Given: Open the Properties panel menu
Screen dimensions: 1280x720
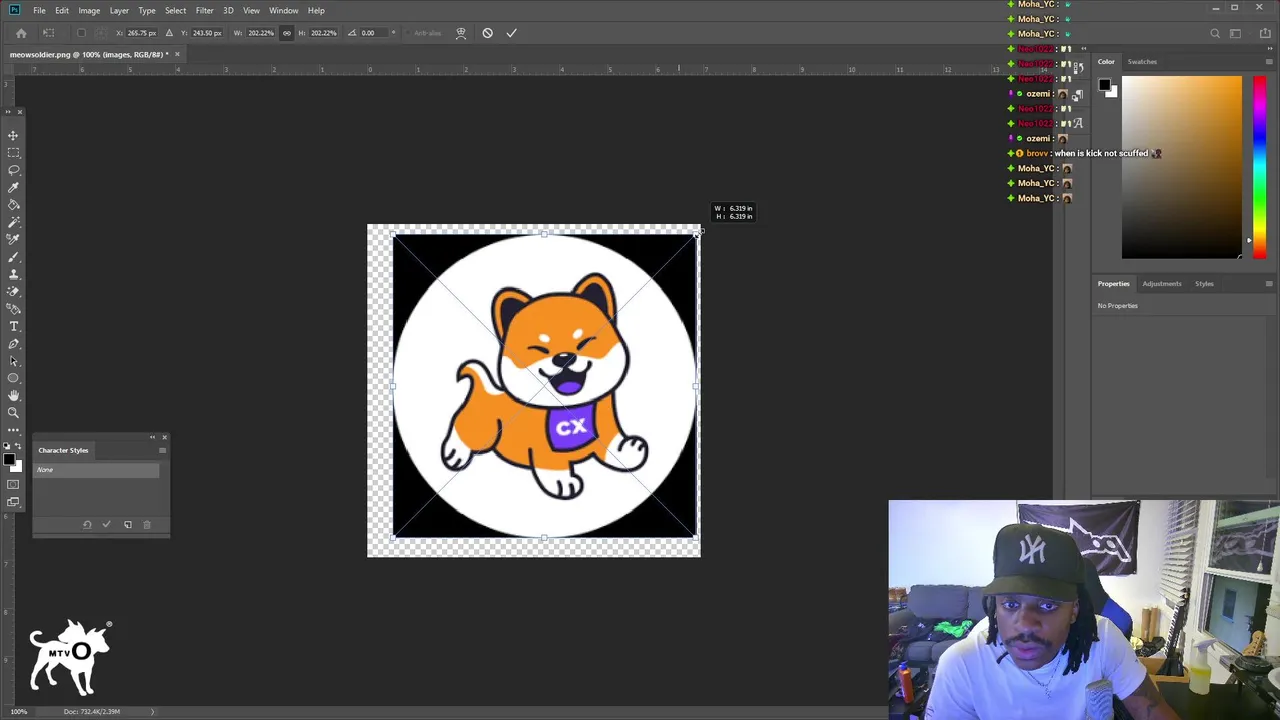Looking at the screenshot, I should pyautogui.click(x=1269, y=284).
